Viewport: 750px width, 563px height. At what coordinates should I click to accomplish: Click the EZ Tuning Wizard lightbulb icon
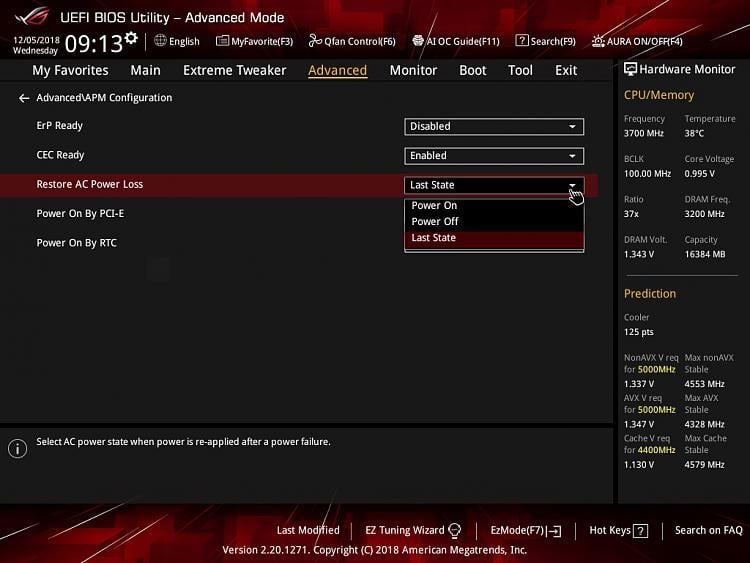(x=454, y=530)
